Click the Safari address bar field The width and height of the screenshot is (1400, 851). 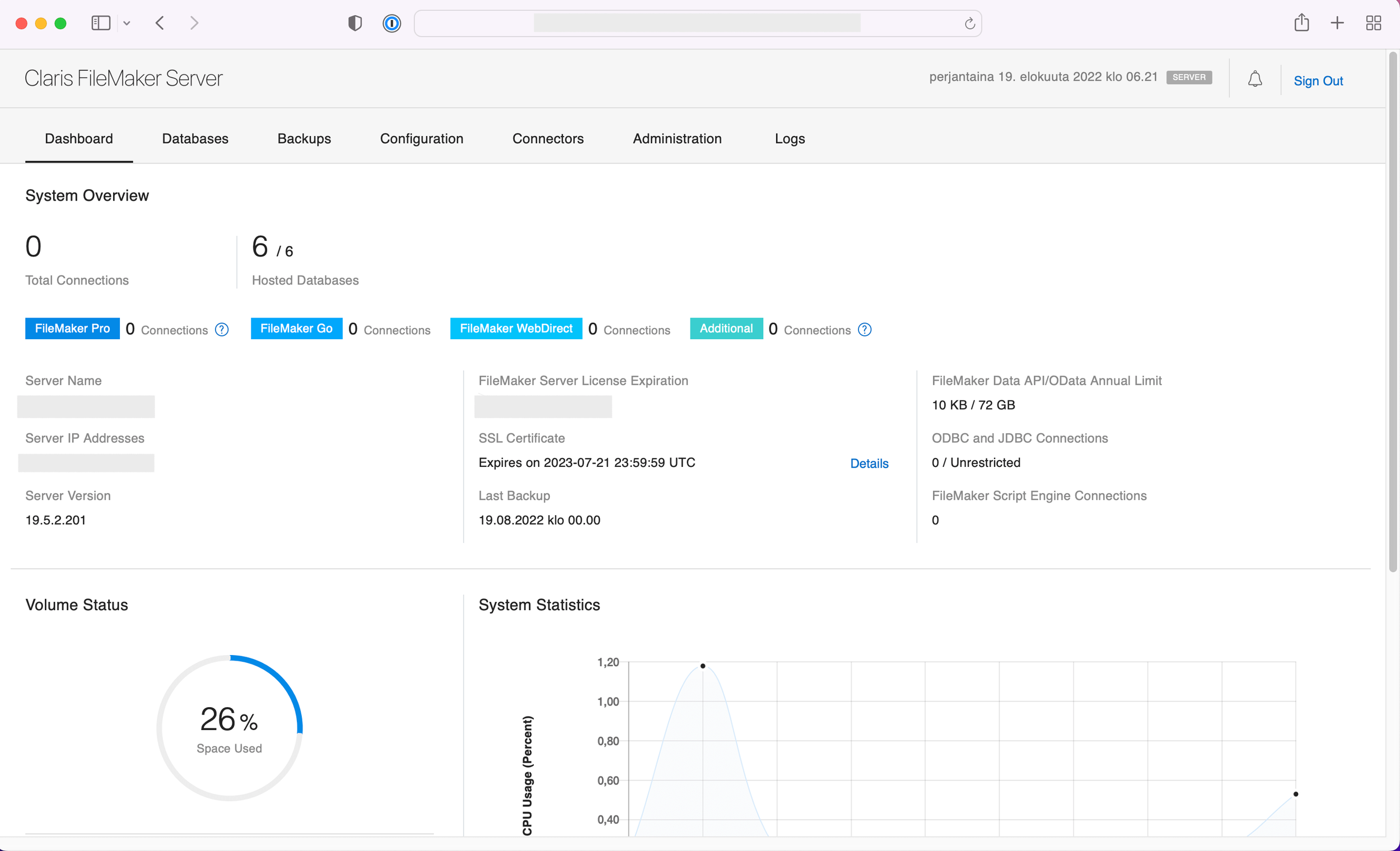696,24
